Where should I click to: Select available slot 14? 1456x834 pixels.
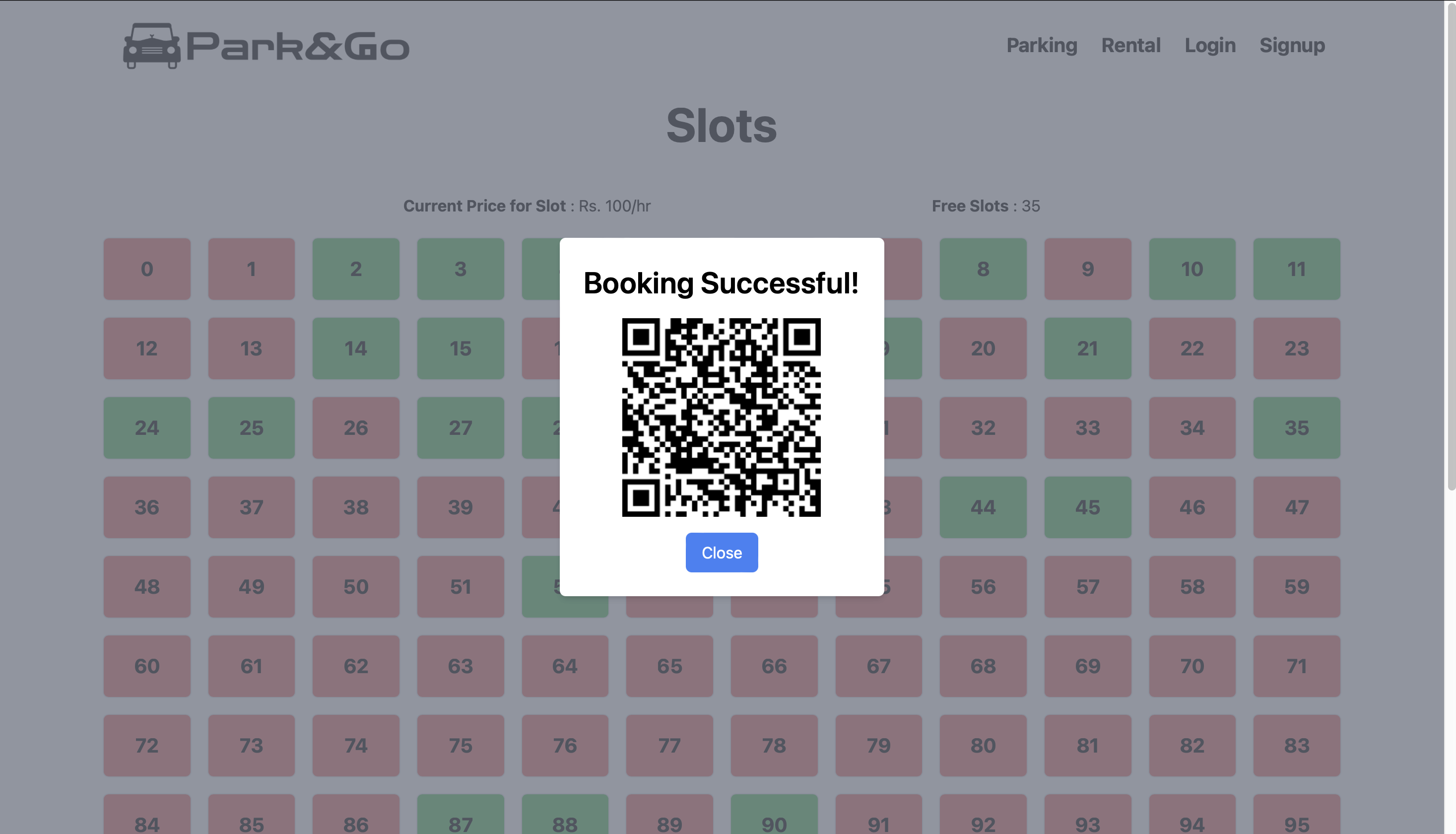click(x=355, y=348)
